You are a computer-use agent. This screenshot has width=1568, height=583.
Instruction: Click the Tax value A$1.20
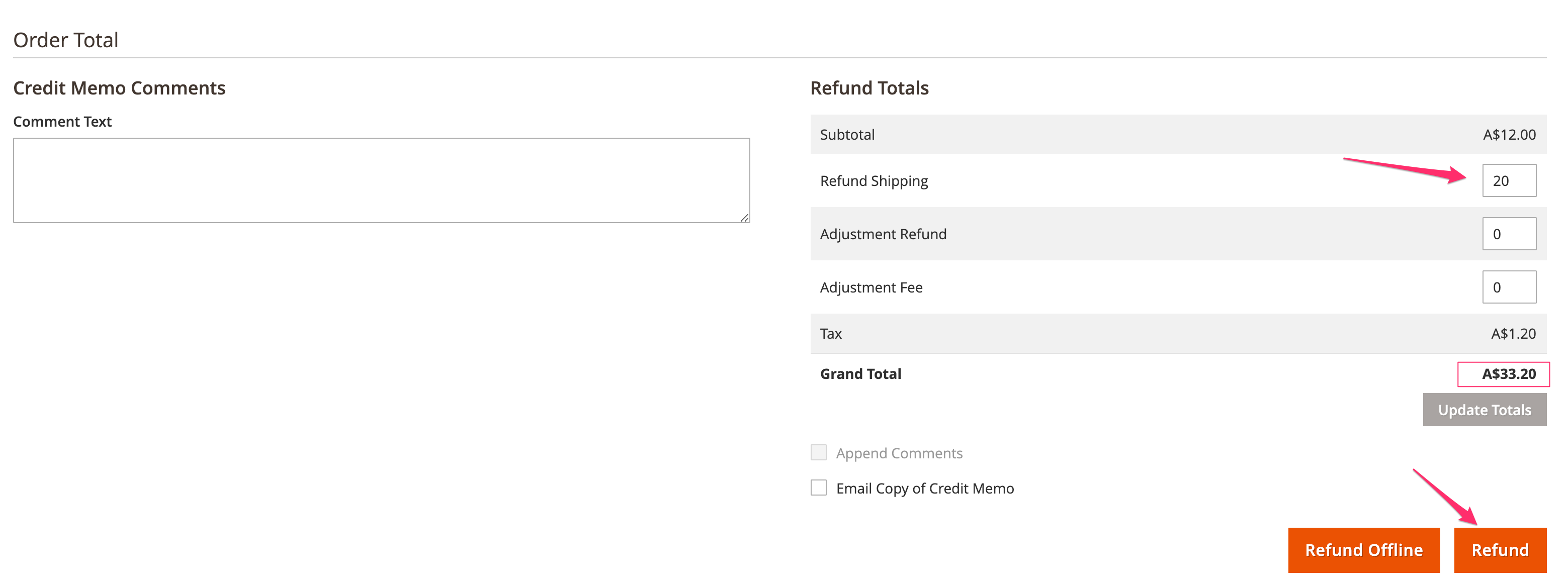click(x=1513, y=334)
